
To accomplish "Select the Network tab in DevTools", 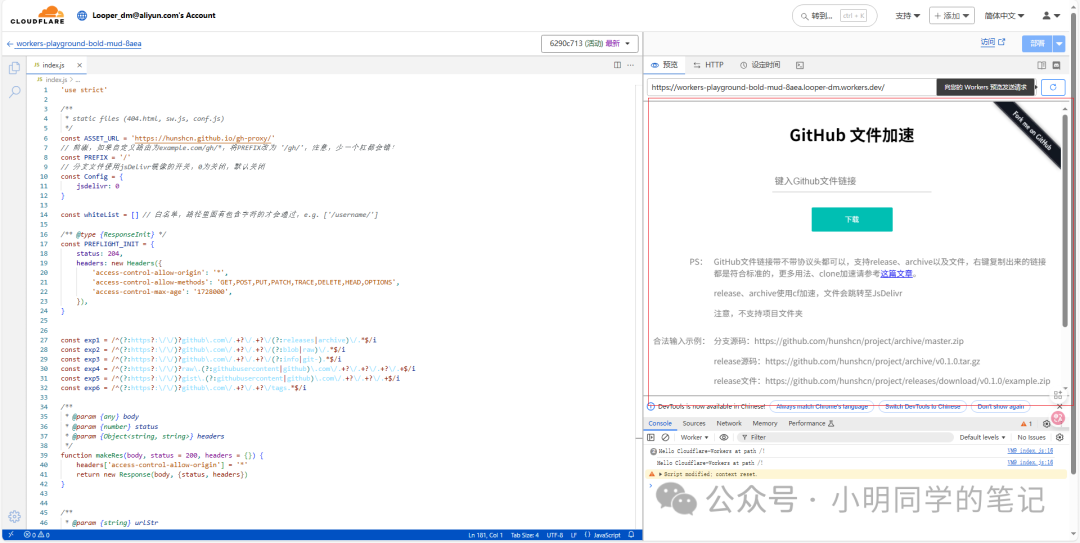I will (729, 423).
